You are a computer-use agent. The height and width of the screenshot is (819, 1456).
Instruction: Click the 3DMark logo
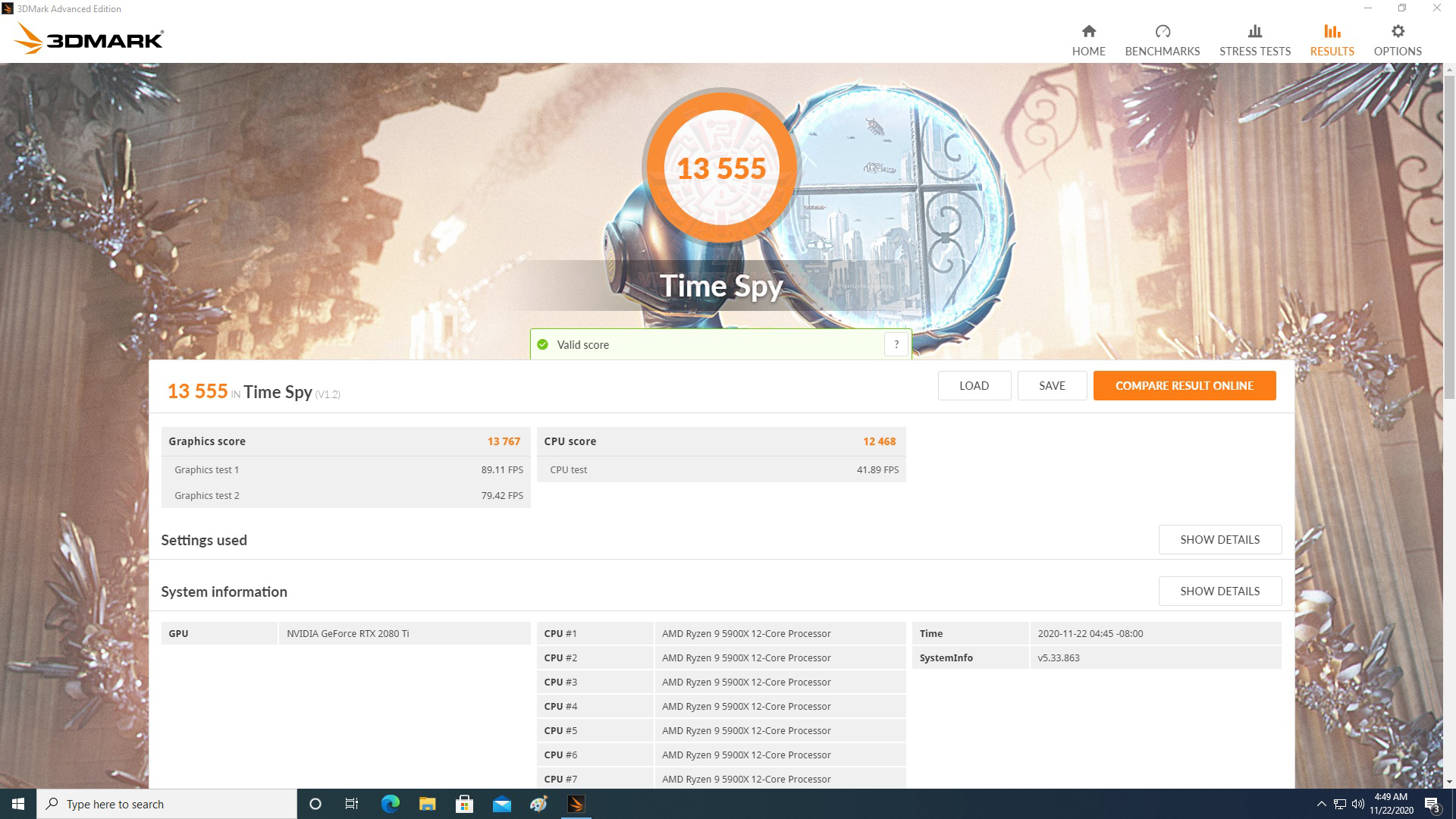[89, 39]
